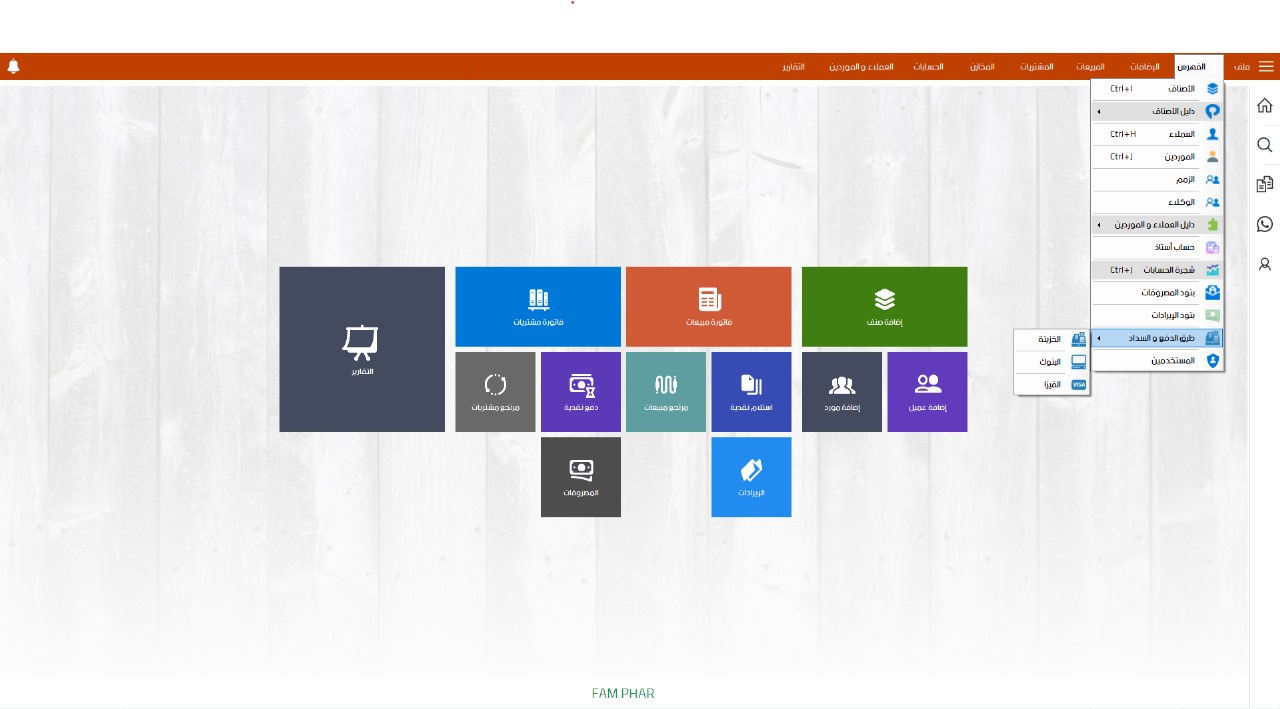Click the user profile sidebar icon
The height and width of the screenshot is (709, 1280).
pyautogui.click(x=1264, y=264)
